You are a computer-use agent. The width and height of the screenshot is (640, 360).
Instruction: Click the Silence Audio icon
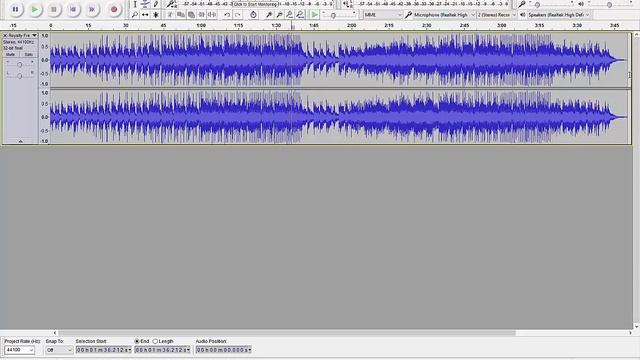[212, 15]
